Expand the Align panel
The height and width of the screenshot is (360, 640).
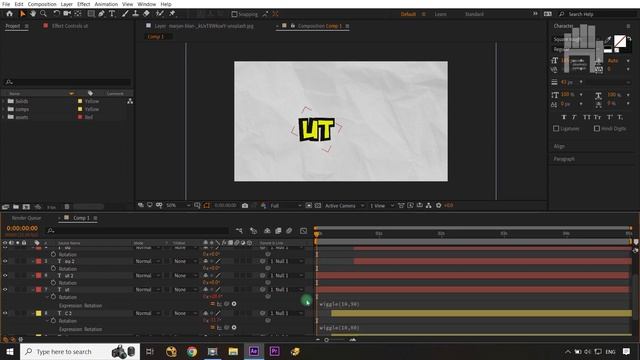(x=559, y=146)
